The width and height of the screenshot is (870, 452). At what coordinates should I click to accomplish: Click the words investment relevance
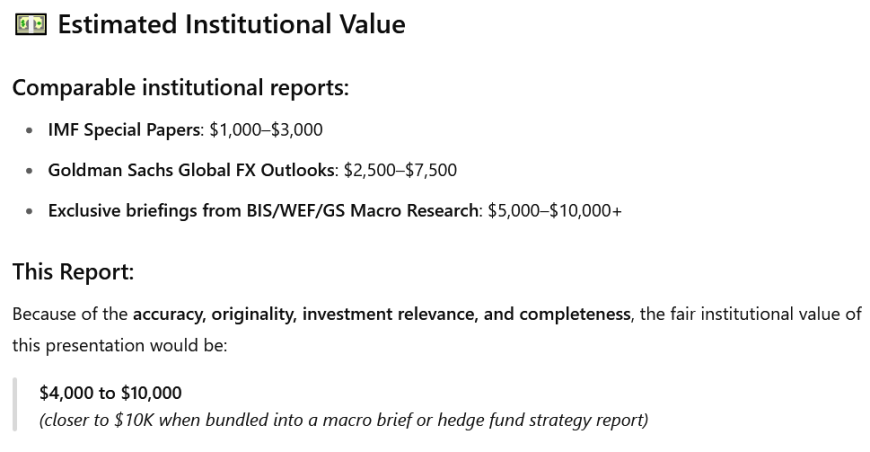[x=390, y=314]
